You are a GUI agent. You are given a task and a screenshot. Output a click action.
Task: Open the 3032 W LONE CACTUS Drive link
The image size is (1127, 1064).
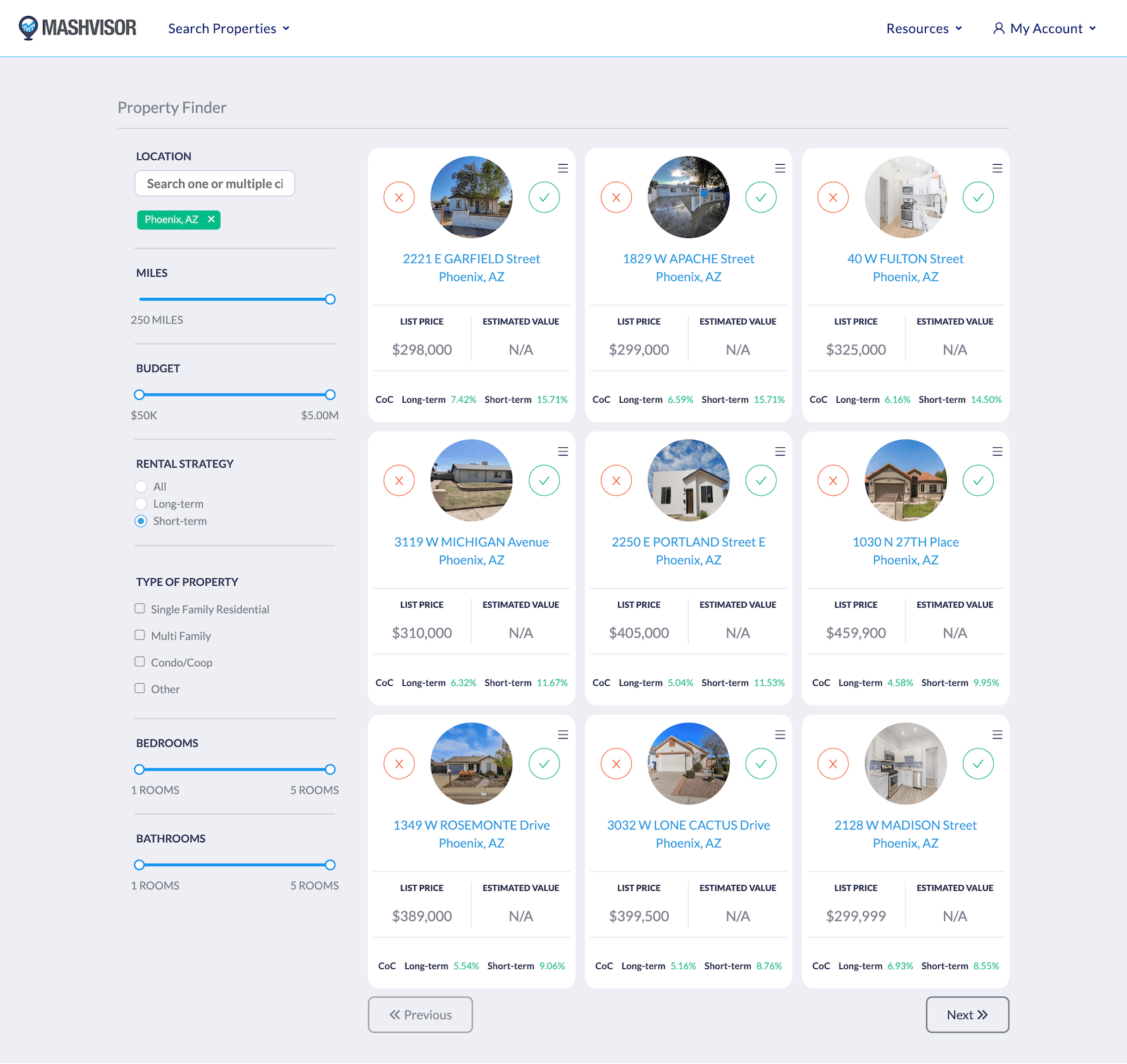coord(689,834)
